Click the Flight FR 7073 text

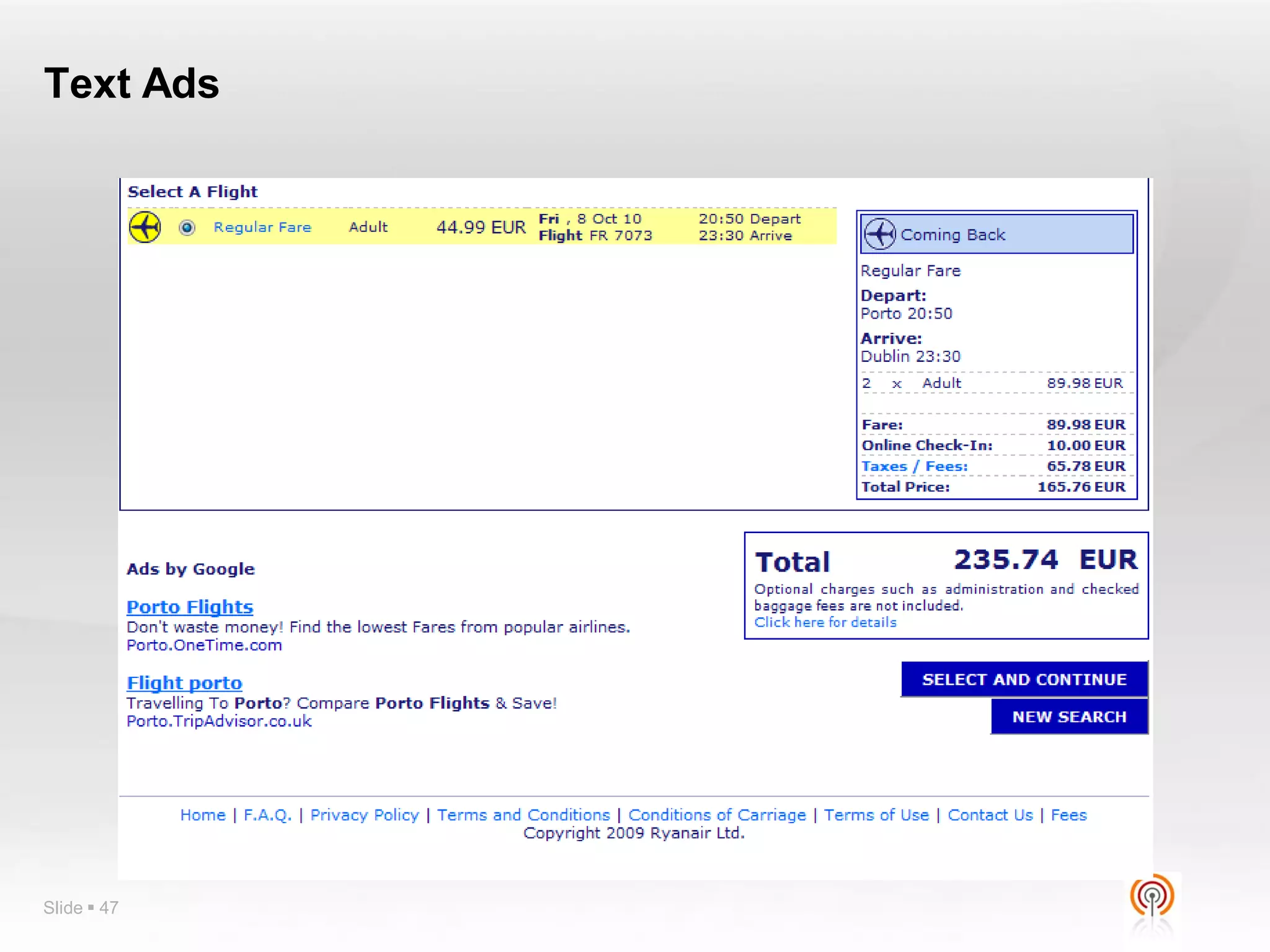pyautogui.click(x=595, y=236)
